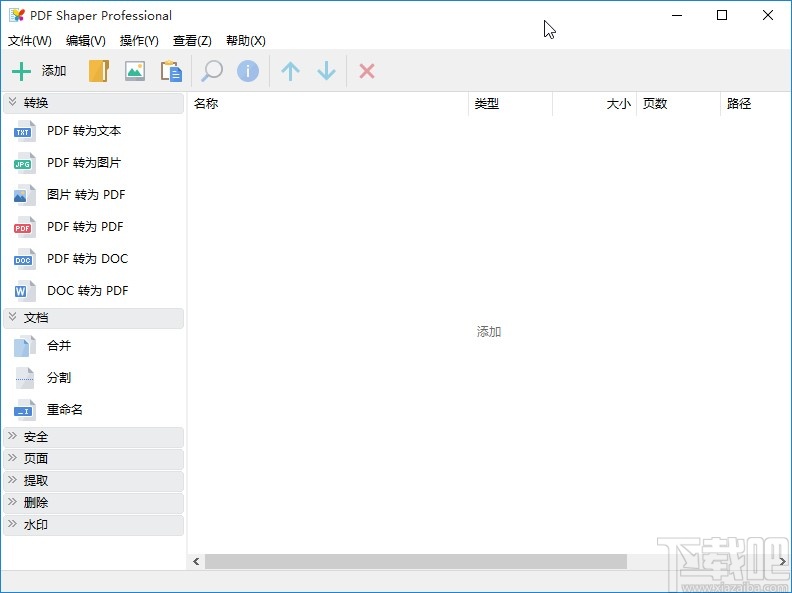
Task: Click the PDF Shaper app logo icon
Action: pyautogui.click(x=17, y=15)
